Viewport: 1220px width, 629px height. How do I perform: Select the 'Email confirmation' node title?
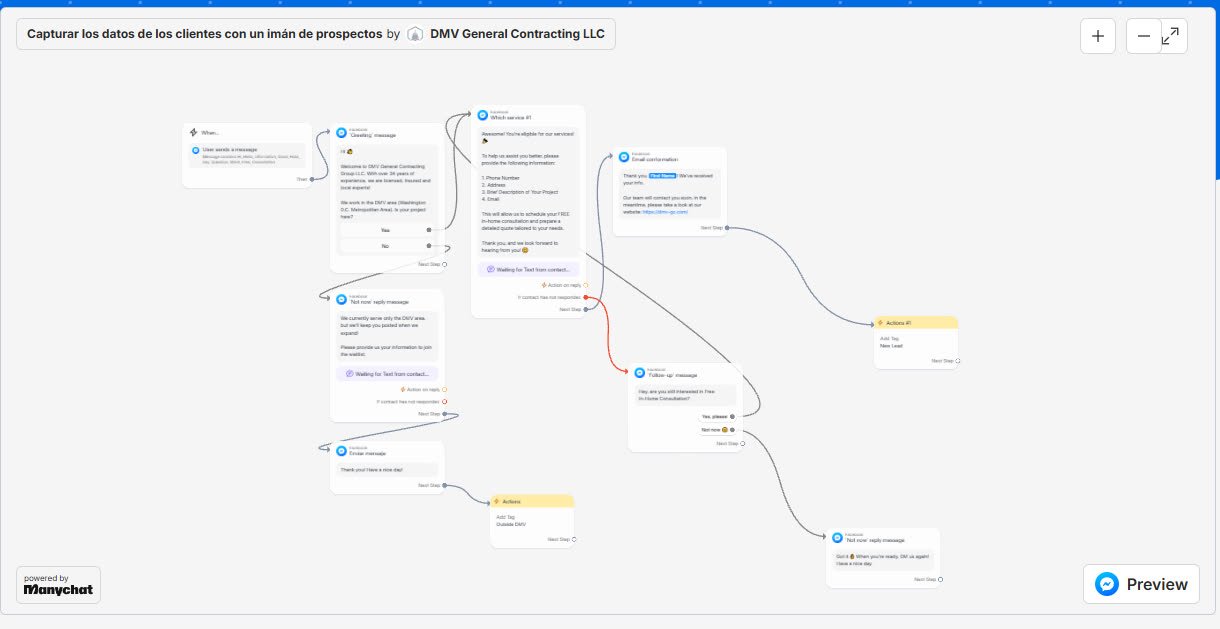pyautogui.click(x=655, y=159)
